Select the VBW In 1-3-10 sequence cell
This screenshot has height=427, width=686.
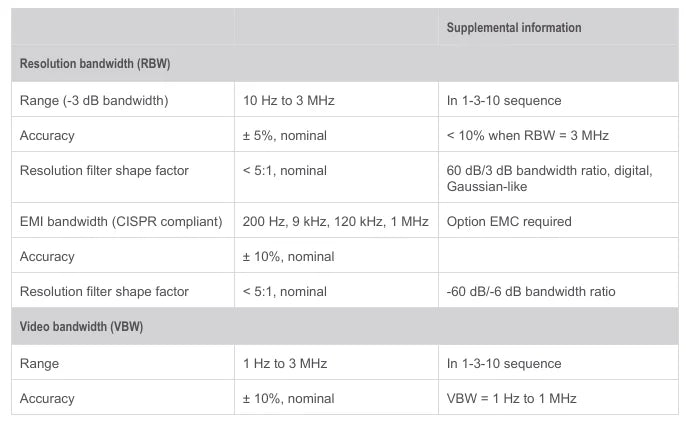pyautogui.click(x=504, y=363)
